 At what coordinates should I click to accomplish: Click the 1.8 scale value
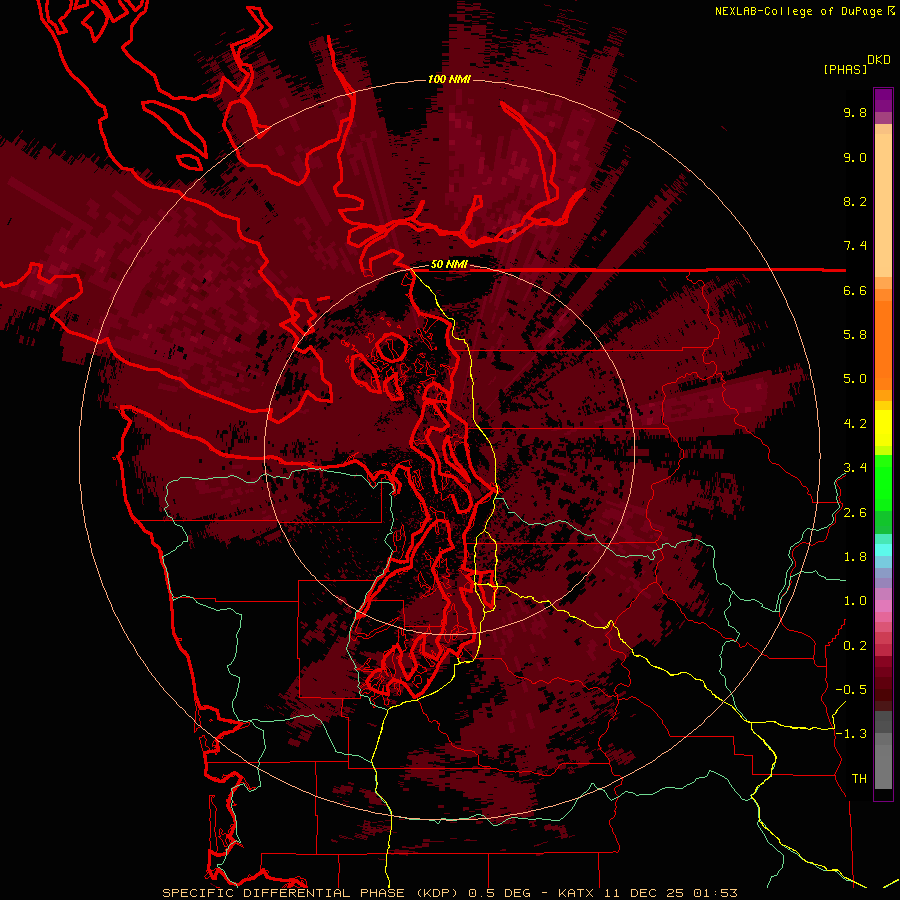(855, 557)
